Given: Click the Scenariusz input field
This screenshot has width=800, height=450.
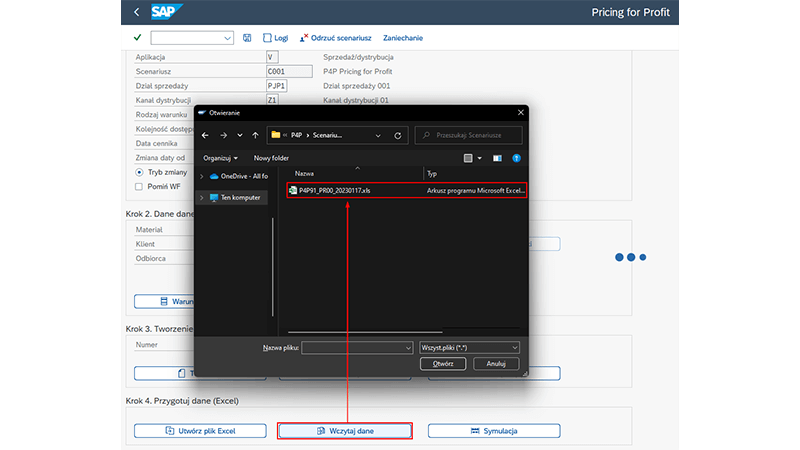Looking at the screenshot, I should point(289,71).
